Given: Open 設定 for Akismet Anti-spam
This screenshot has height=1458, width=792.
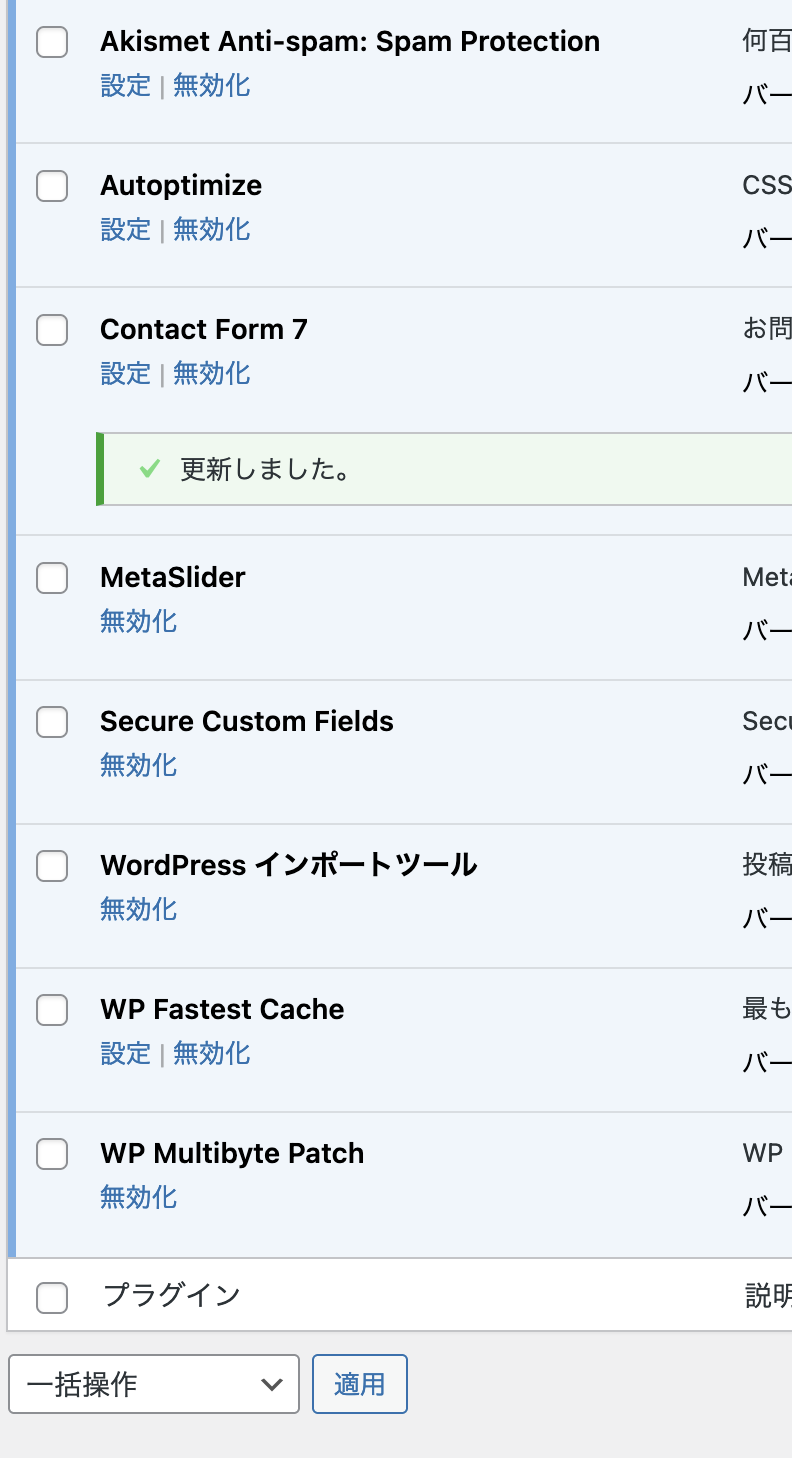Looking at the screenshot, I should [x=125, y=86].
